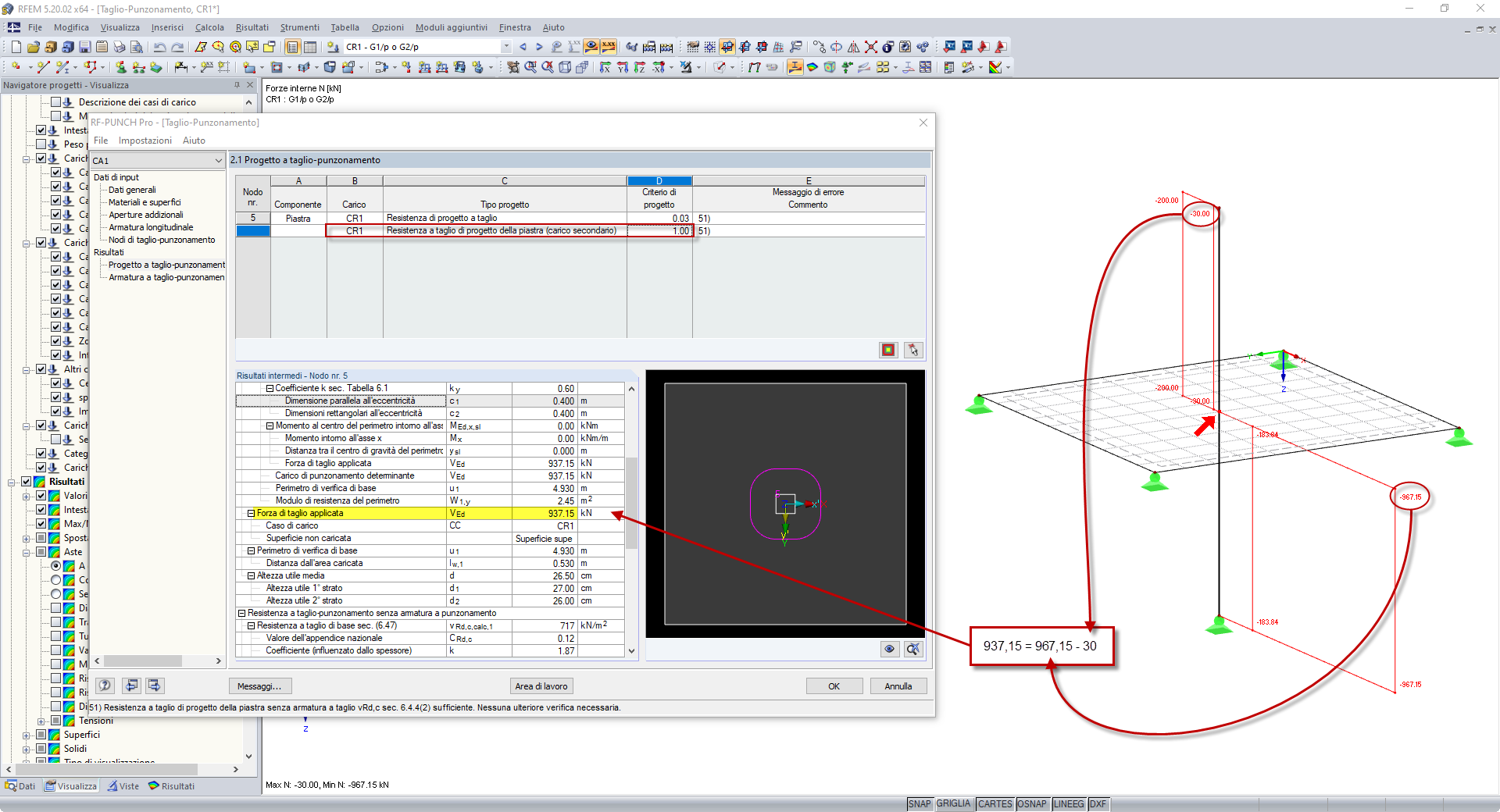The width and height of the screenshot is (1500, 812).
Task: Click the view in Y direction icon
Action: pos(623,67)
